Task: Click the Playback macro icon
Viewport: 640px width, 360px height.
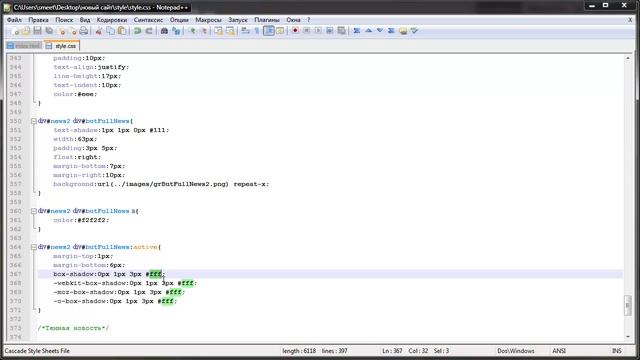Action: (x=318, y=31)
